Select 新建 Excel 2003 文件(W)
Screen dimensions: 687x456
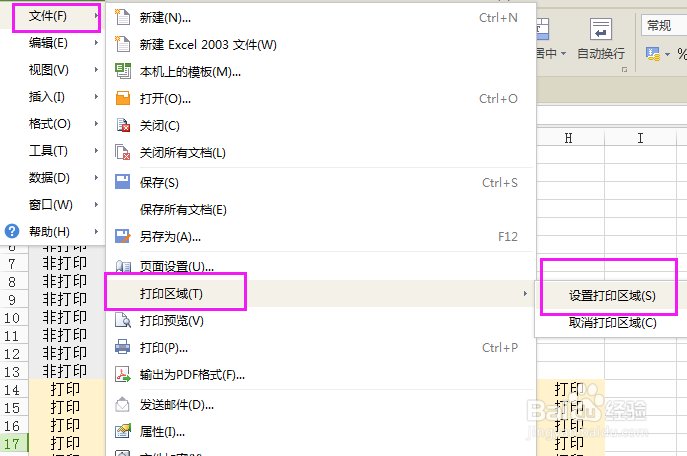321,44
